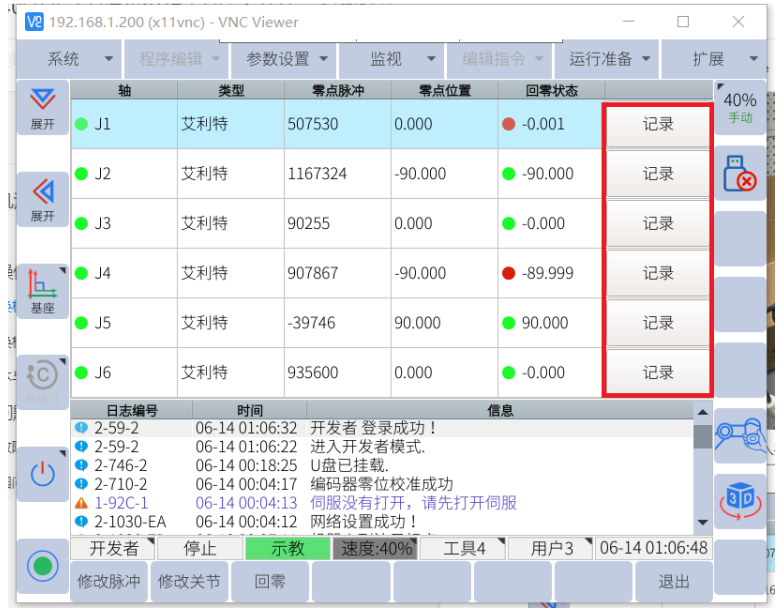Image resolution: width=780 pixels, height=608 pixels.
Task: Click the 回零 button
Action: (x=270, y=581)
